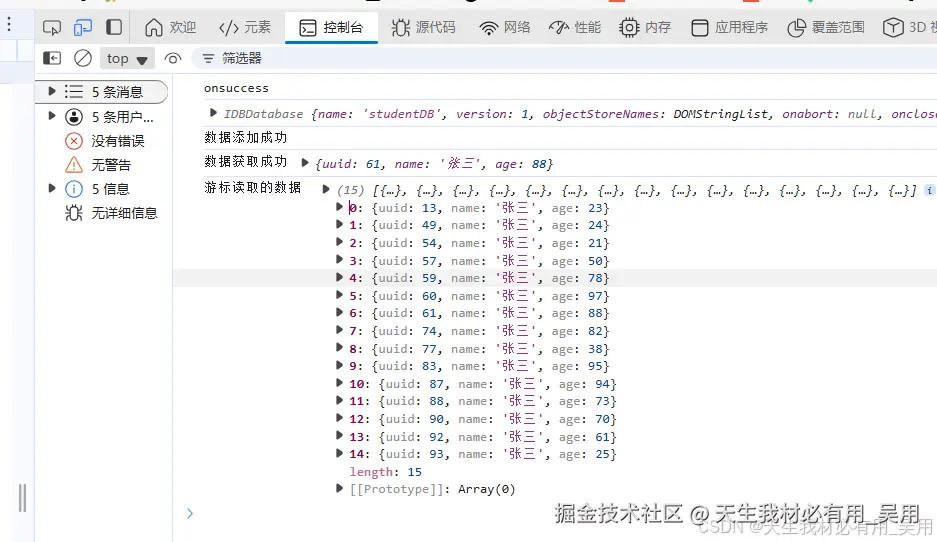The width and height of the screenshot is (937, 542).
Task: Select the onsuccess log message
Action: [236, 88]
